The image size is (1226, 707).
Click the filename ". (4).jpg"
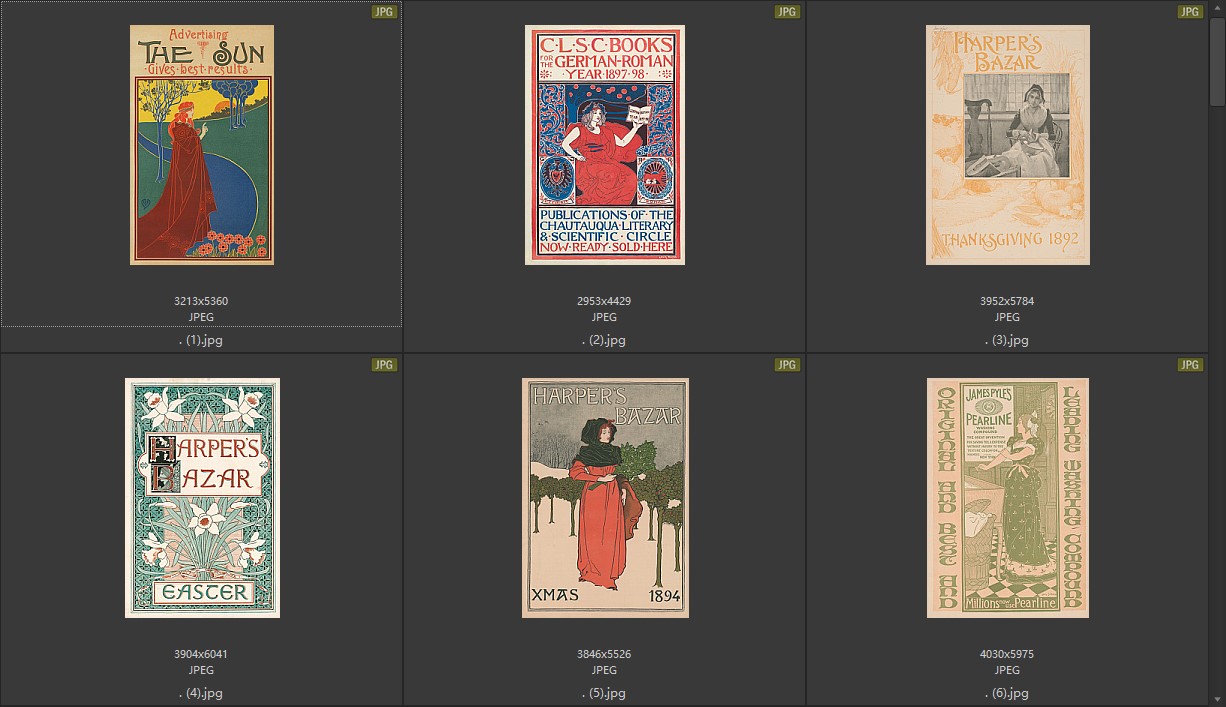point(201,693)
